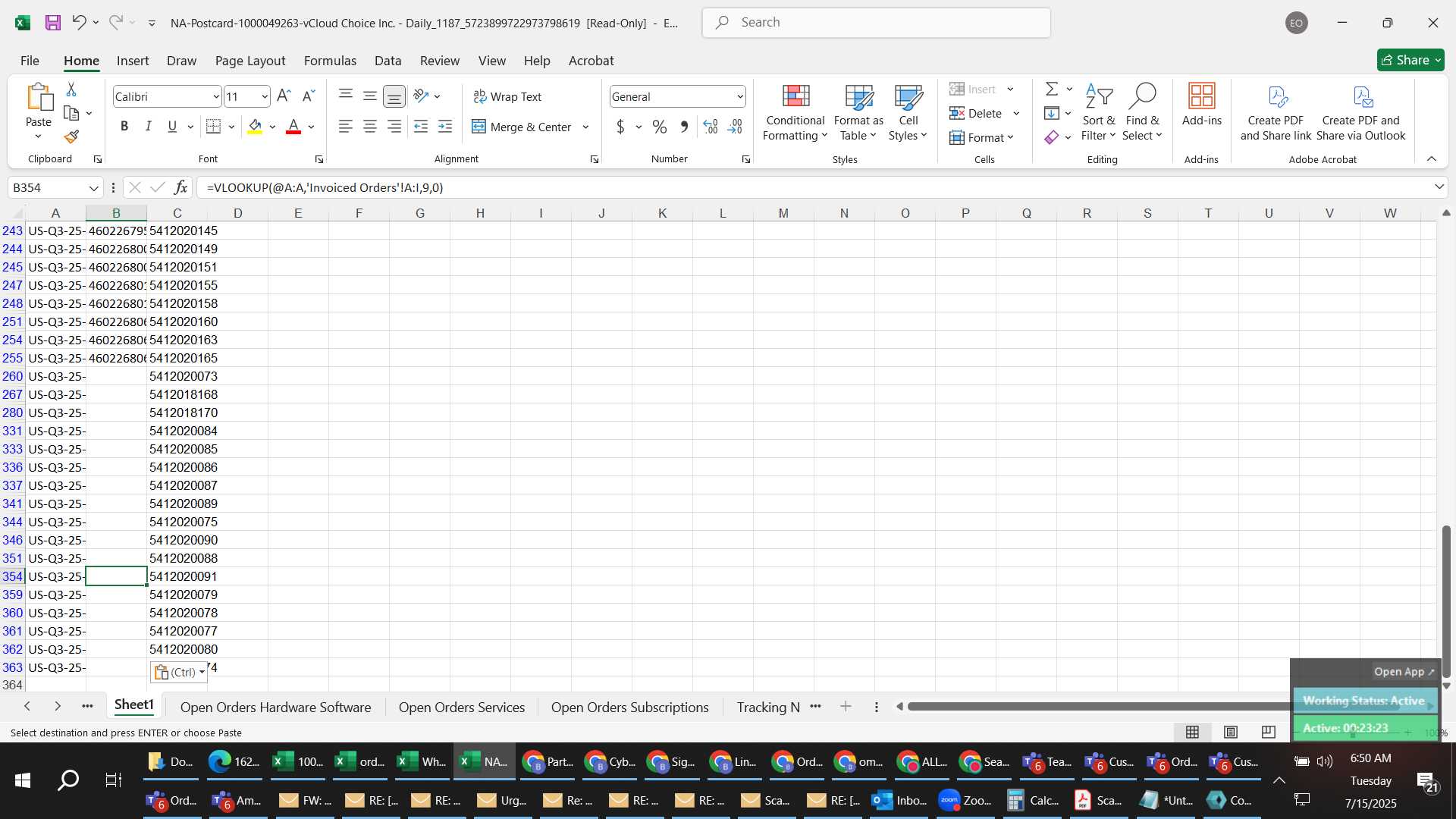Click the Search box in title bar
This screenshot has width=1456, height=819.
876,23
